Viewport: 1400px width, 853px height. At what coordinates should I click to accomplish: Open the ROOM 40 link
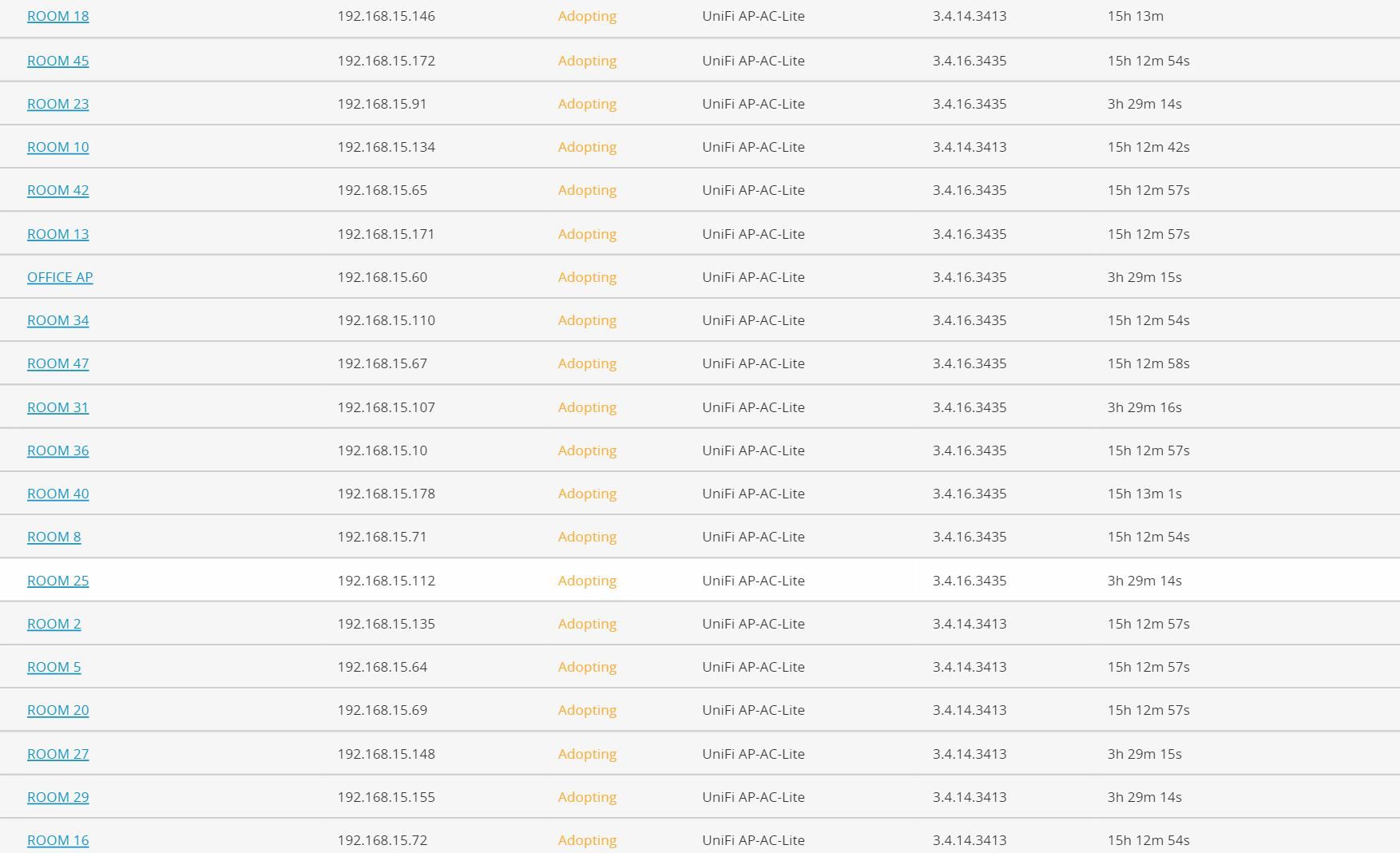[x=58, y=494]
